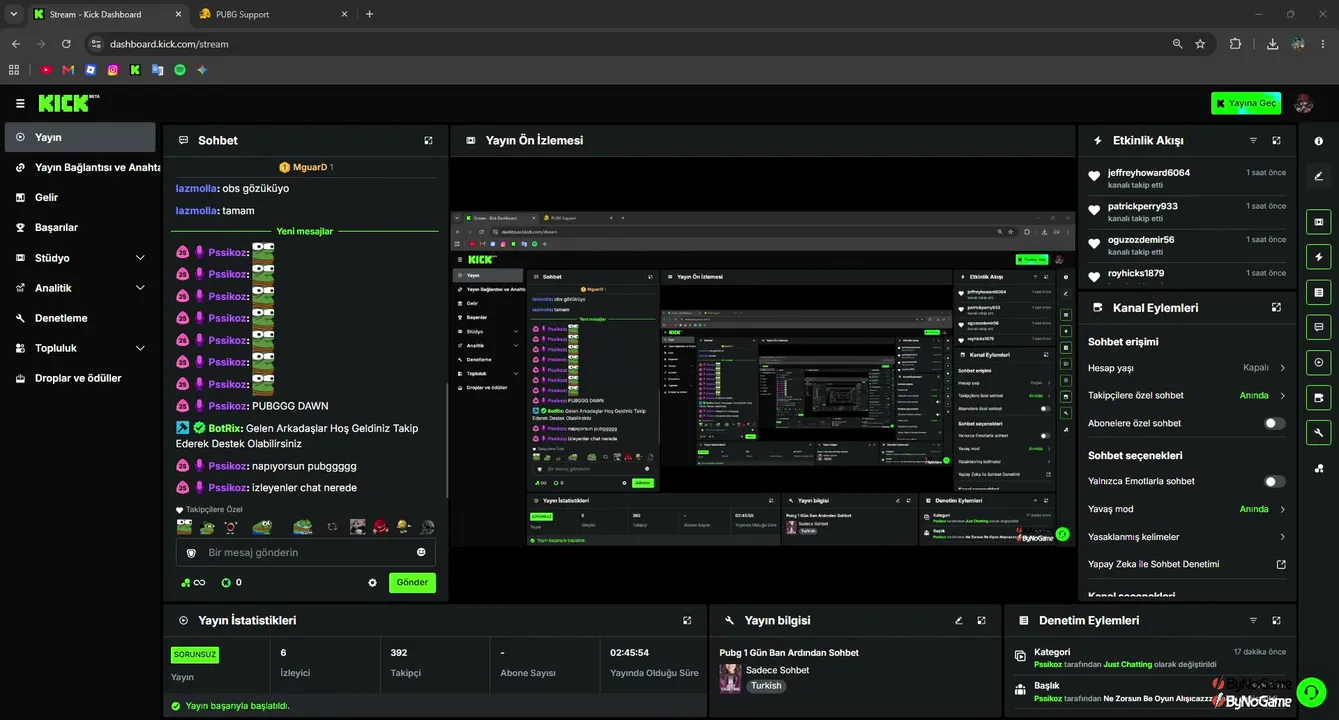Toggle Yalnızca Emotlarla sohbet switch
The height and width of the screenshot is (720, 1339).
click(x=1274, y=481)
